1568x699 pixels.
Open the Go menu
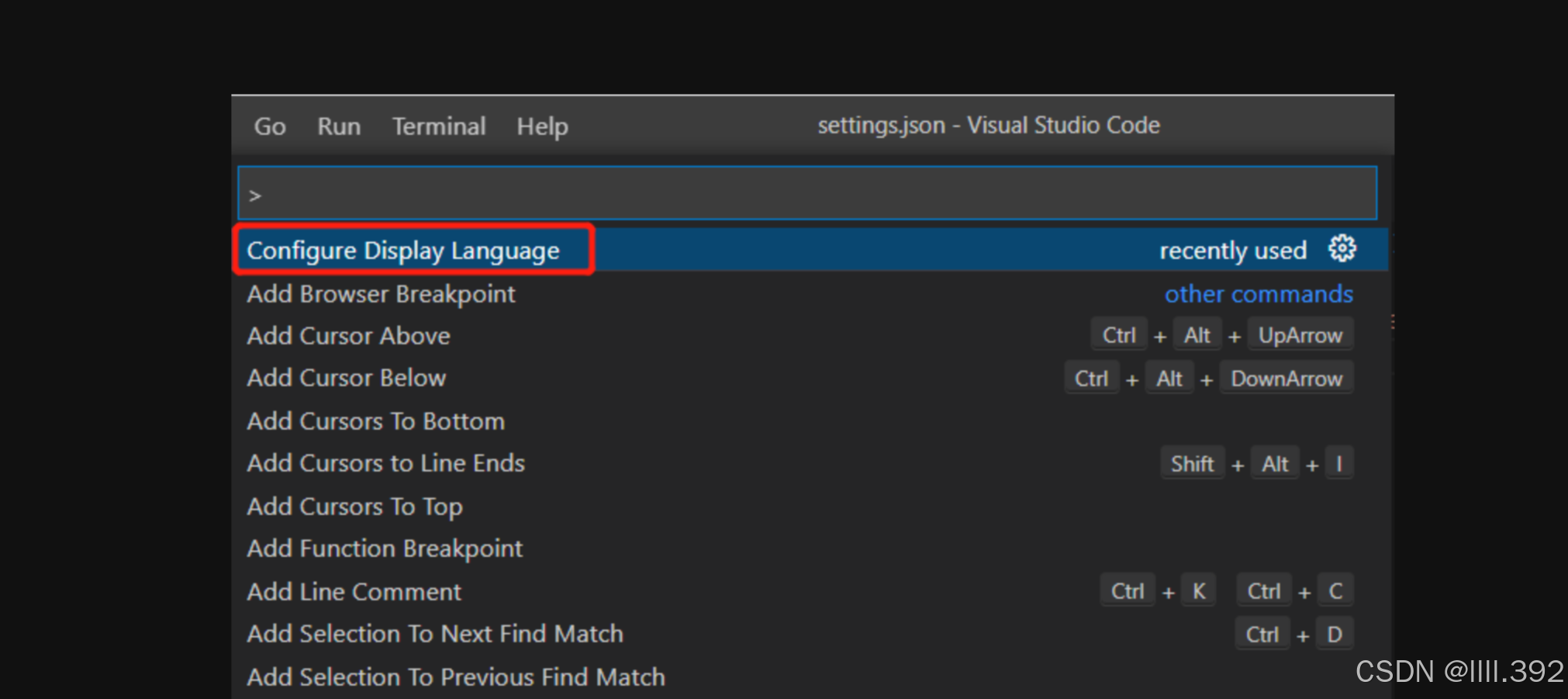click(x=270, y=126)
